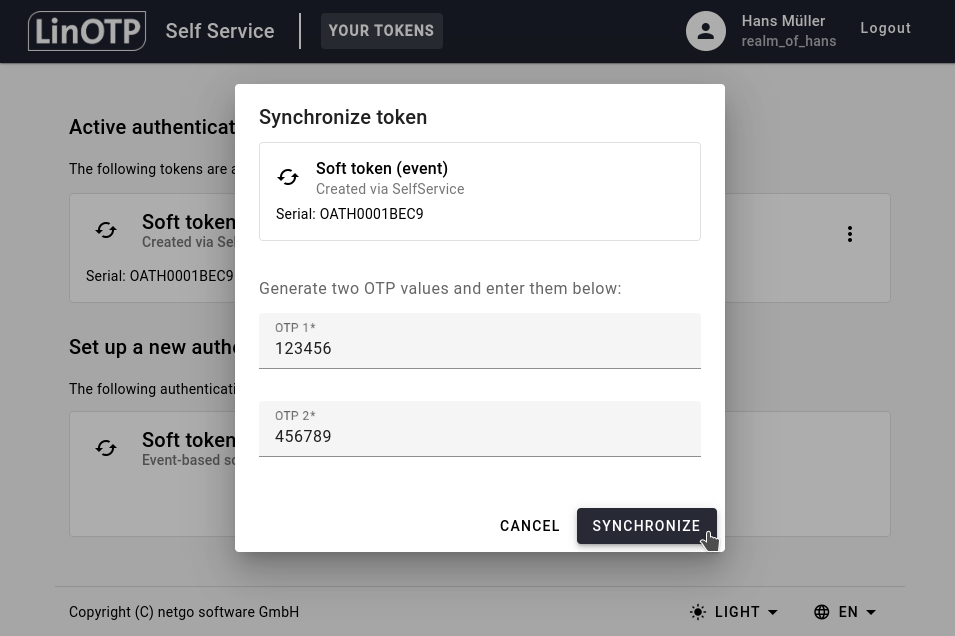Click the sync icon in the dialog token card

point(288,177)
